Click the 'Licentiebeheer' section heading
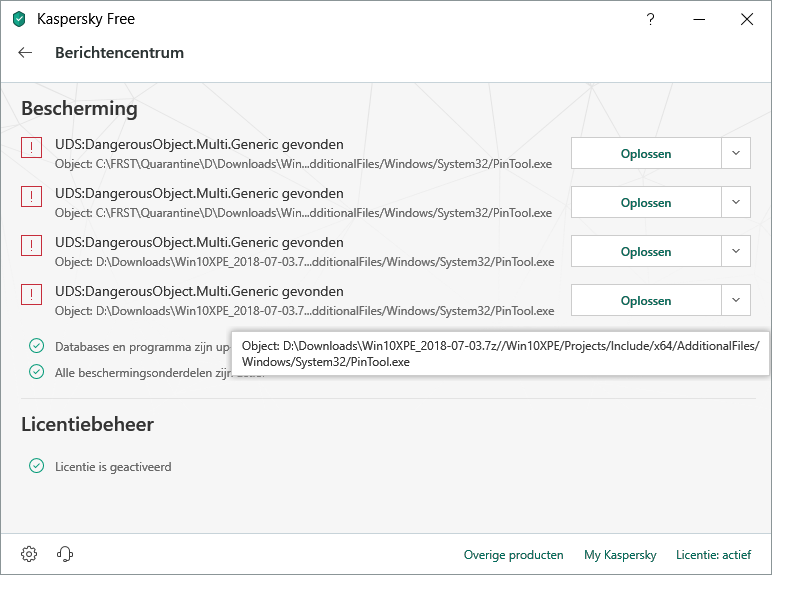The height and width of the screenshot is (600, 800). [87, 424]
